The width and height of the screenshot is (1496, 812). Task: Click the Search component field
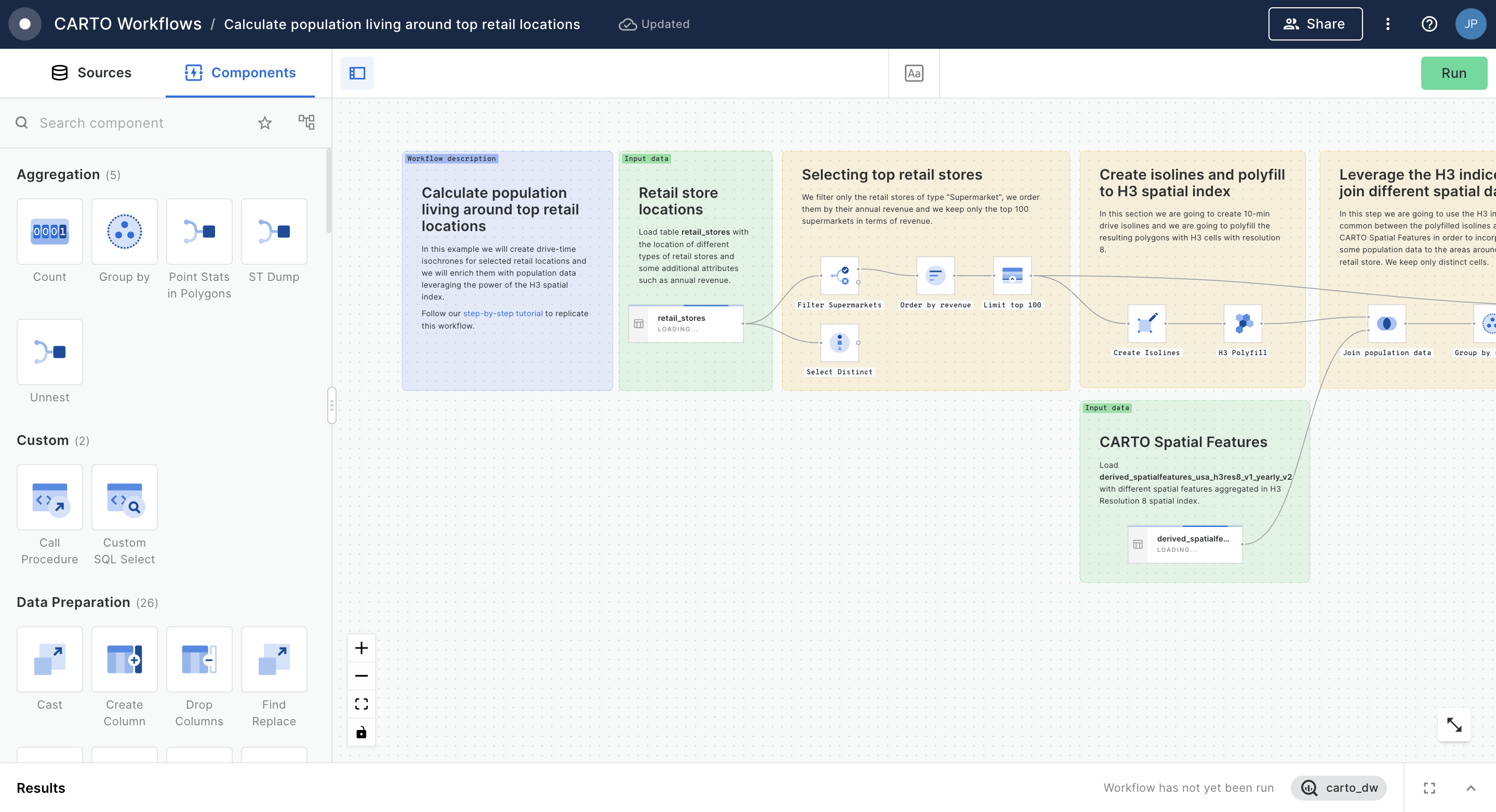tap(139, 123)
